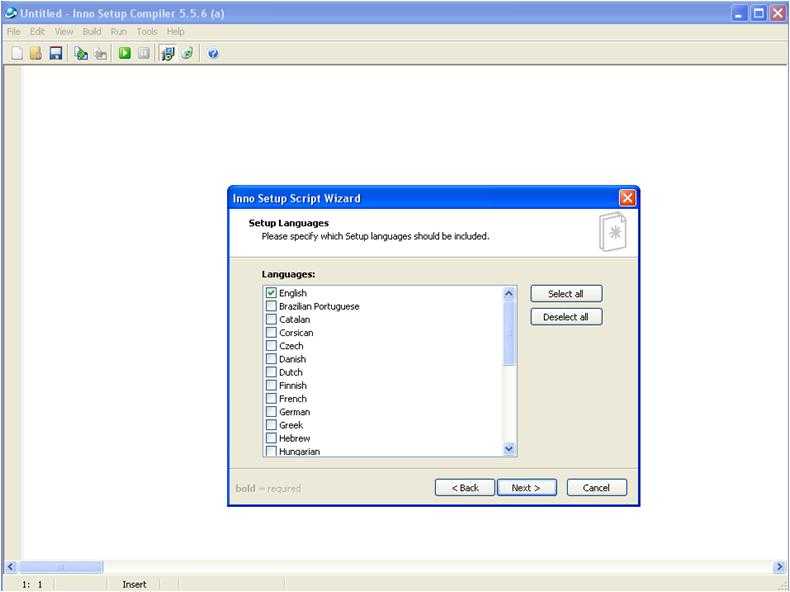The image size is (790, 592).
Task: Uncheck the English language checkbox
Action: tap(271, 293)
